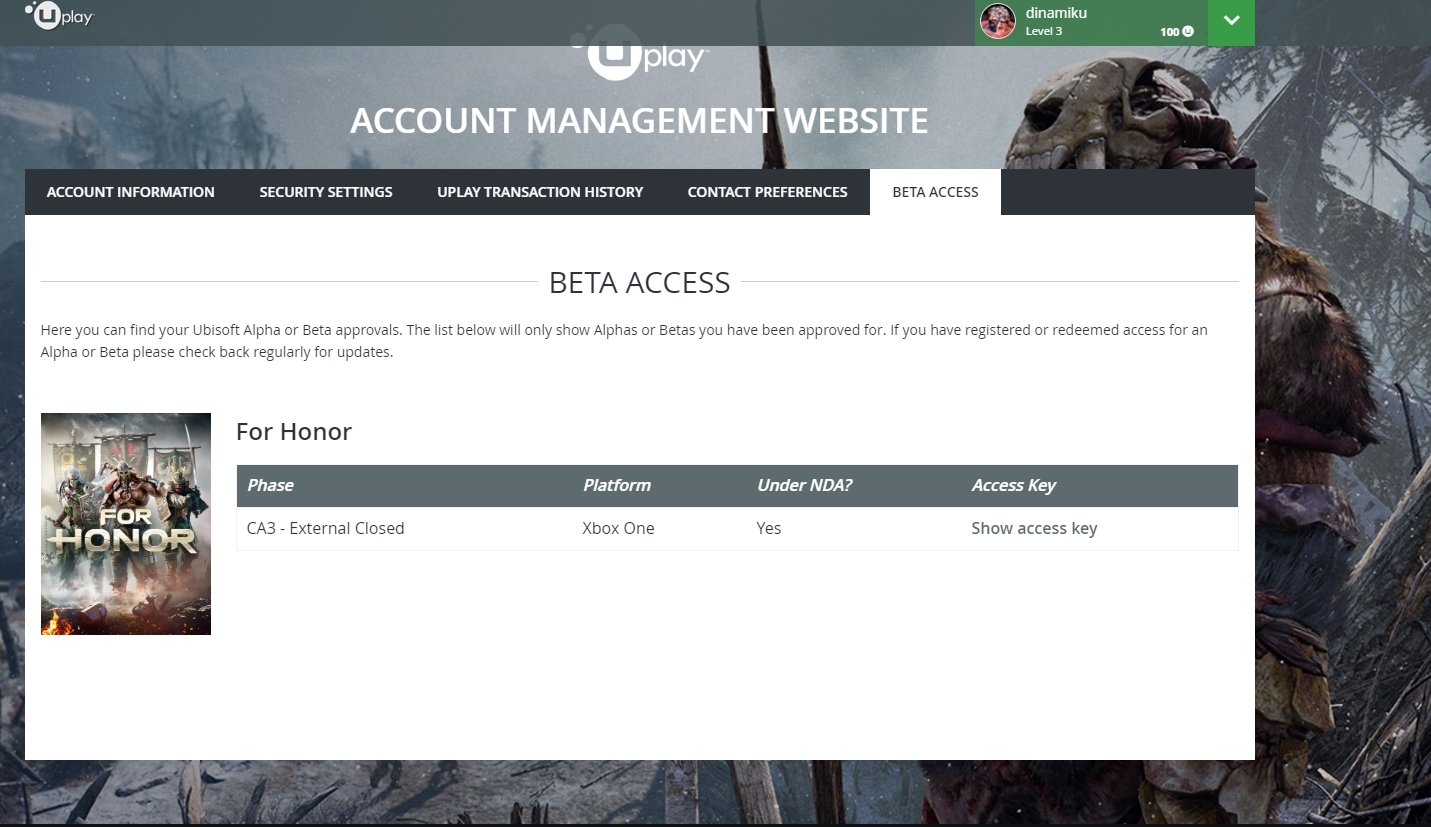This screenshot has height=827, width=1431.
Task: Click the Account Management Website heading
Action: coord(639,121)
